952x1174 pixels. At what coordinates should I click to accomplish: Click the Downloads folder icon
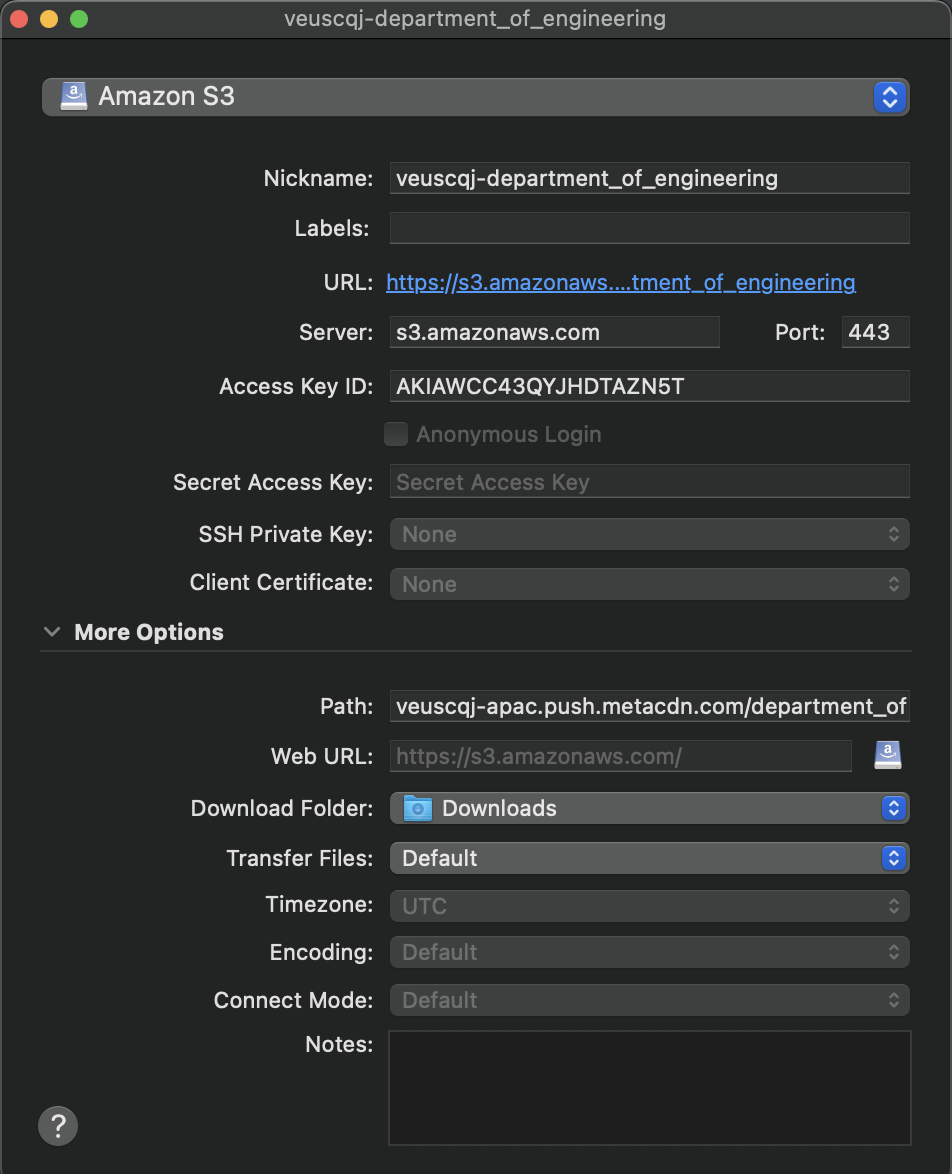coord(418,809)
